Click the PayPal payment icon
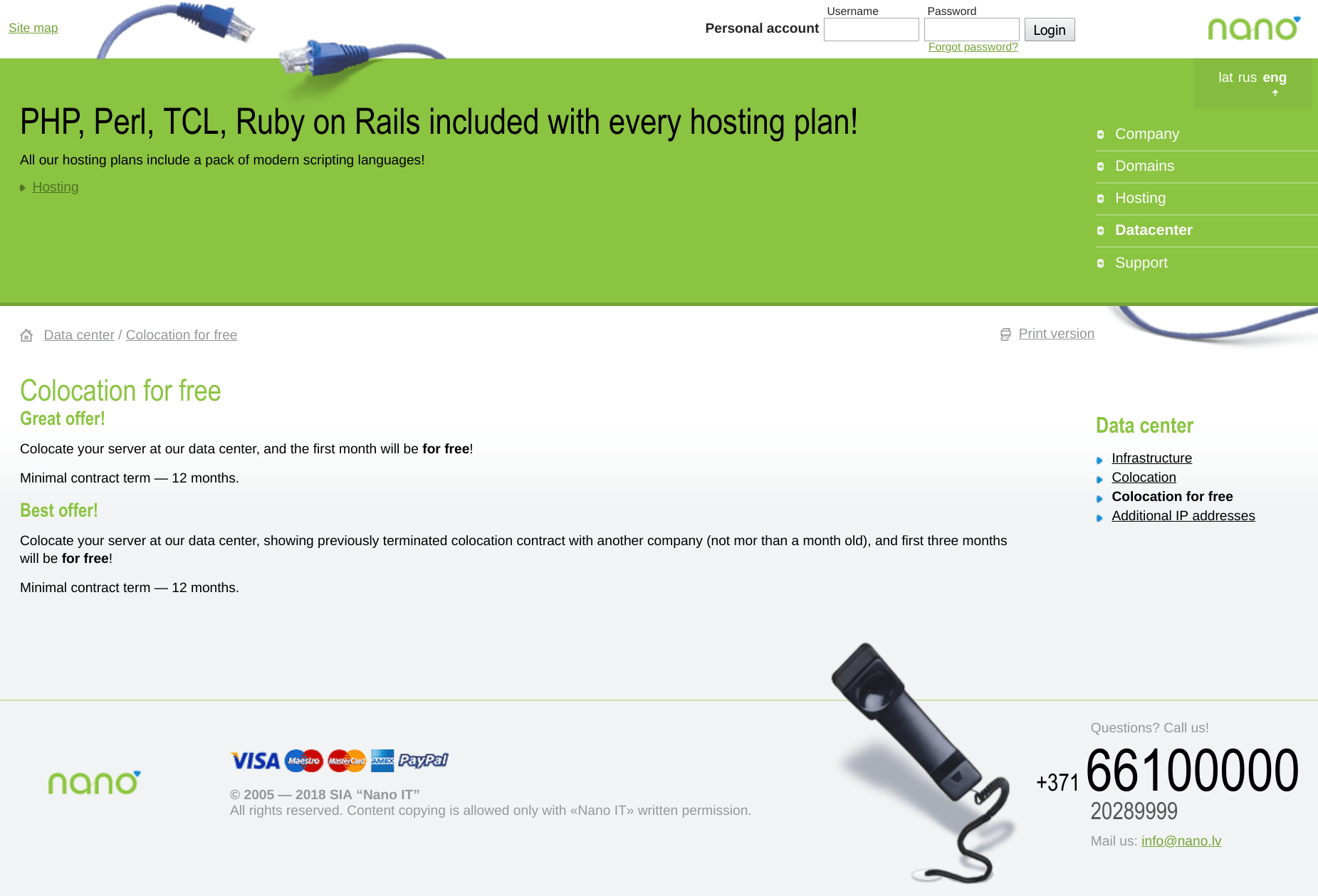 423,760
